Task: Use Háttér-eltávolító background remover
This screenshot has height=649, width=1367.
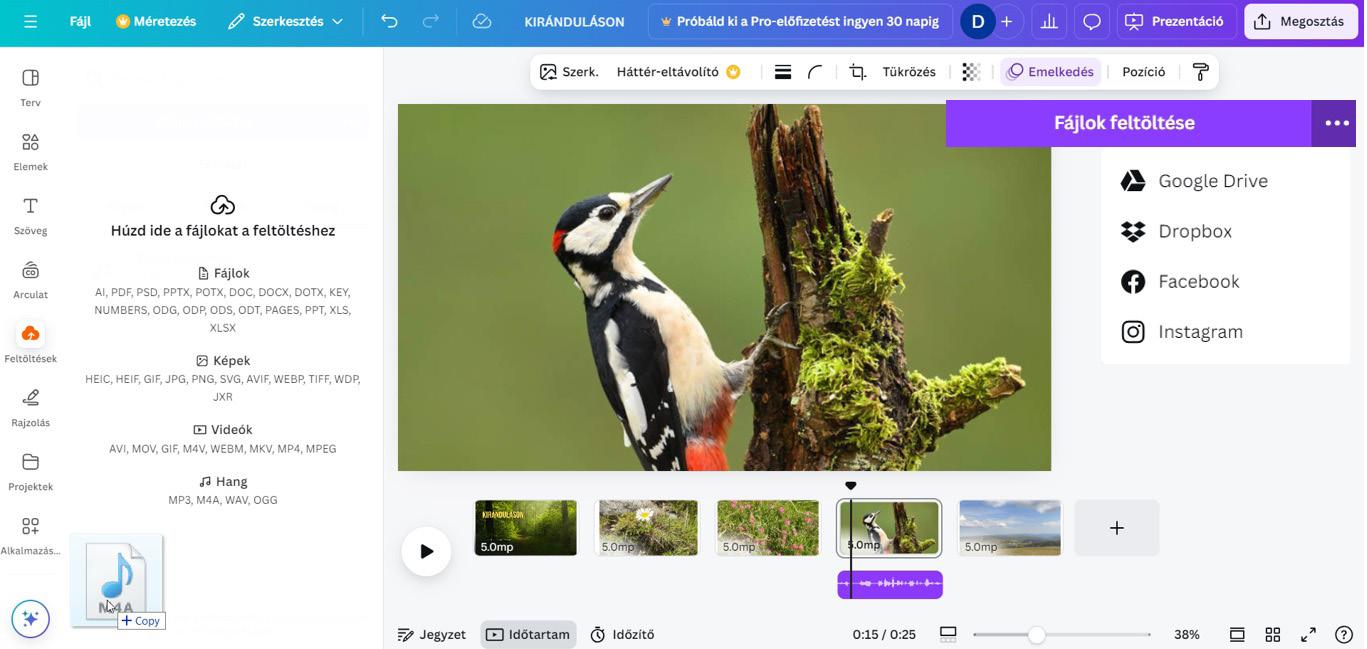Action: 679,72
